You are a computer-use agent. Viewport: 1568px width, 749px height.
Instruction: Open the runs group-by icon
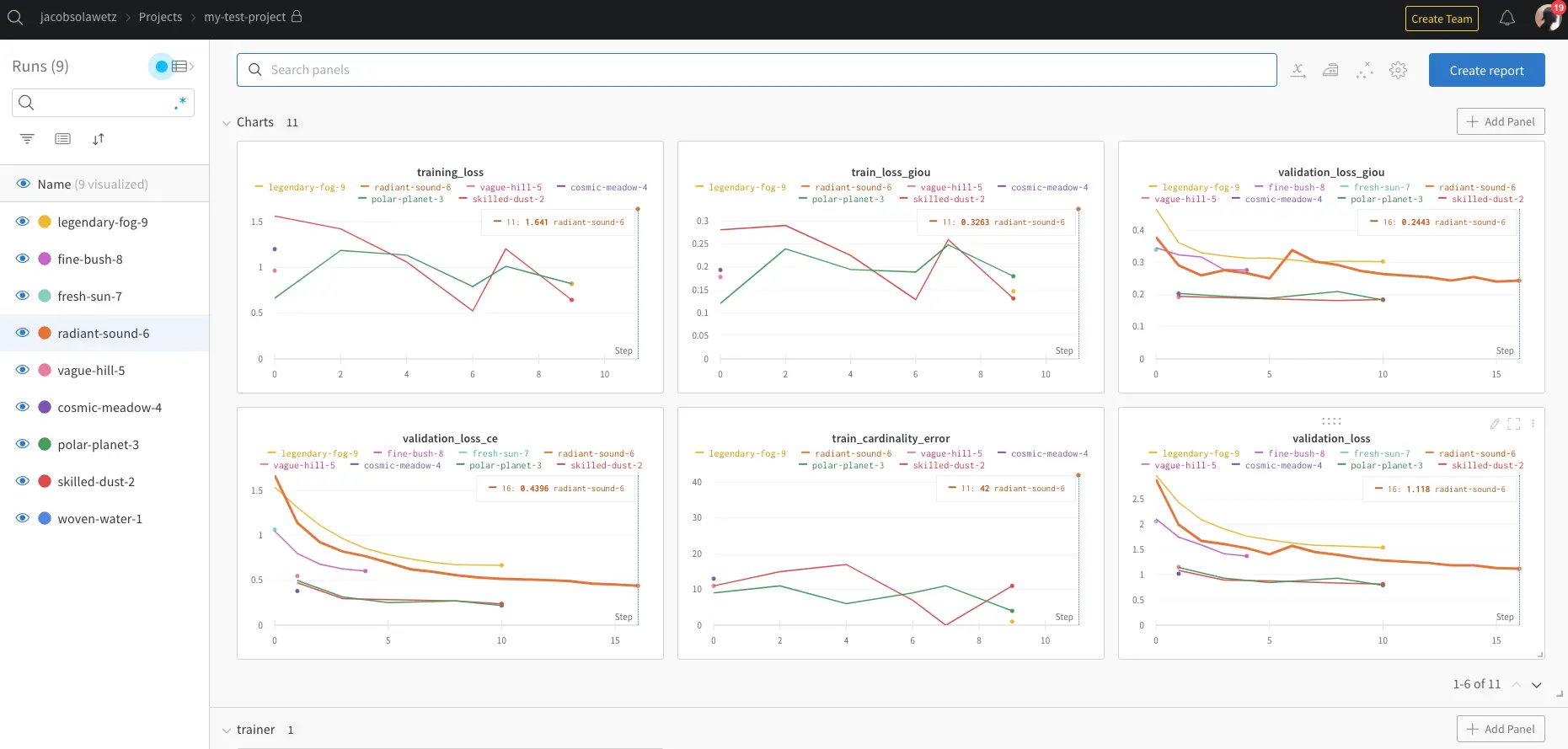click(62, 139)
